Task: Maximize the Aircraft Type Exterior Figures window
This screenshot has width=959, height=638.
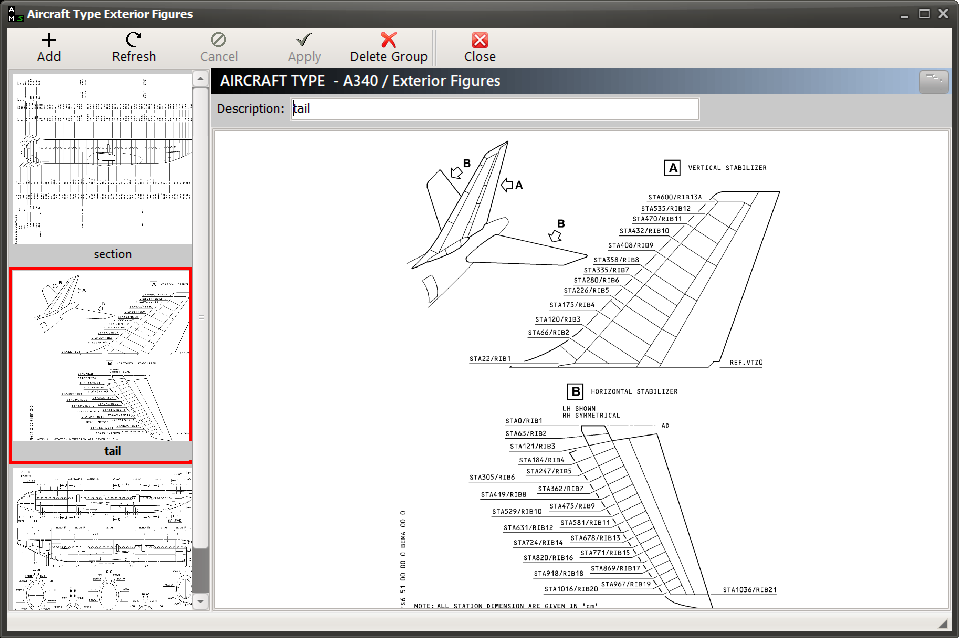Action: tap(924, 13)
